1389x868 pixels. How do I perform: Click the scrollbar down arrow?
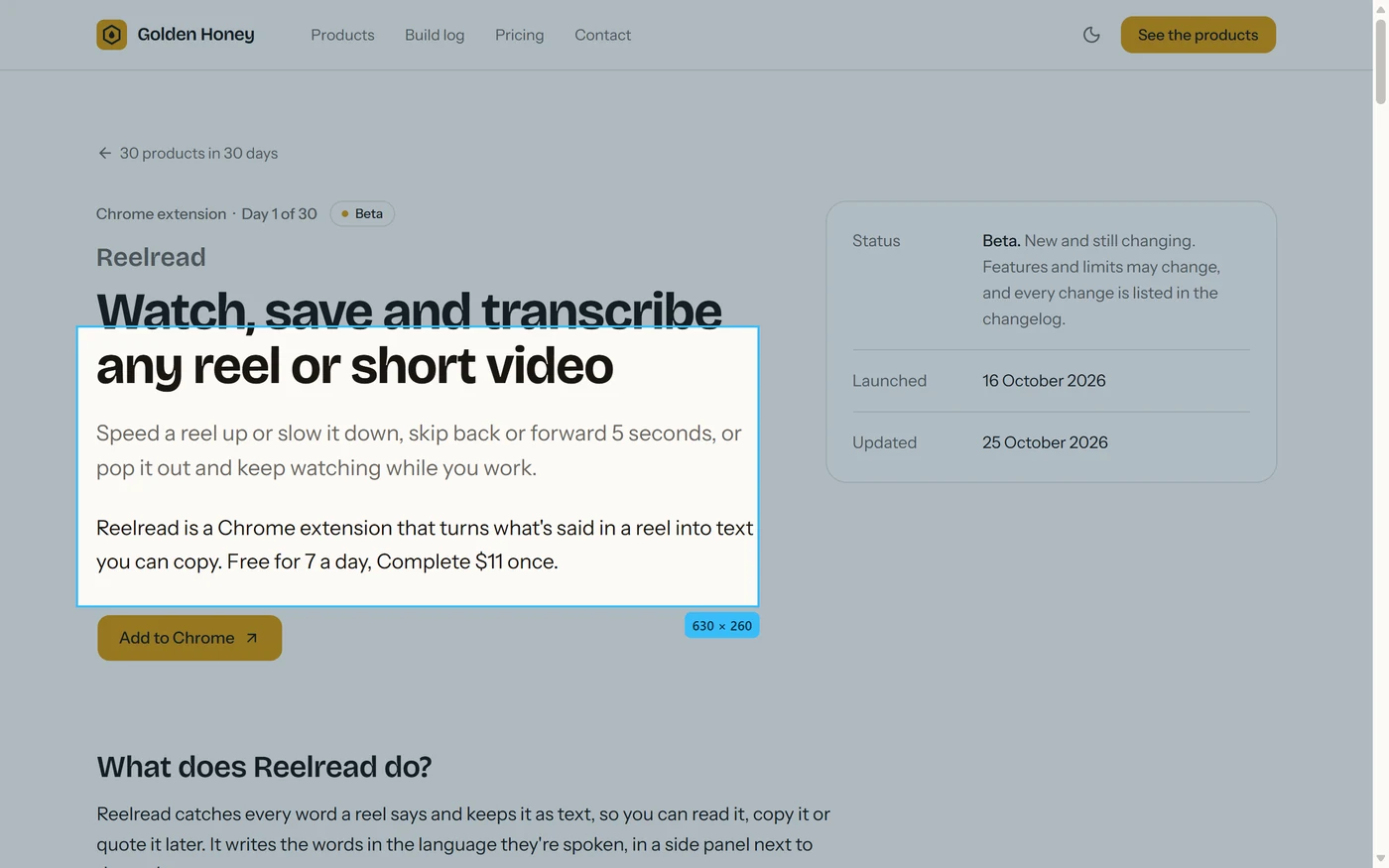1380,859
